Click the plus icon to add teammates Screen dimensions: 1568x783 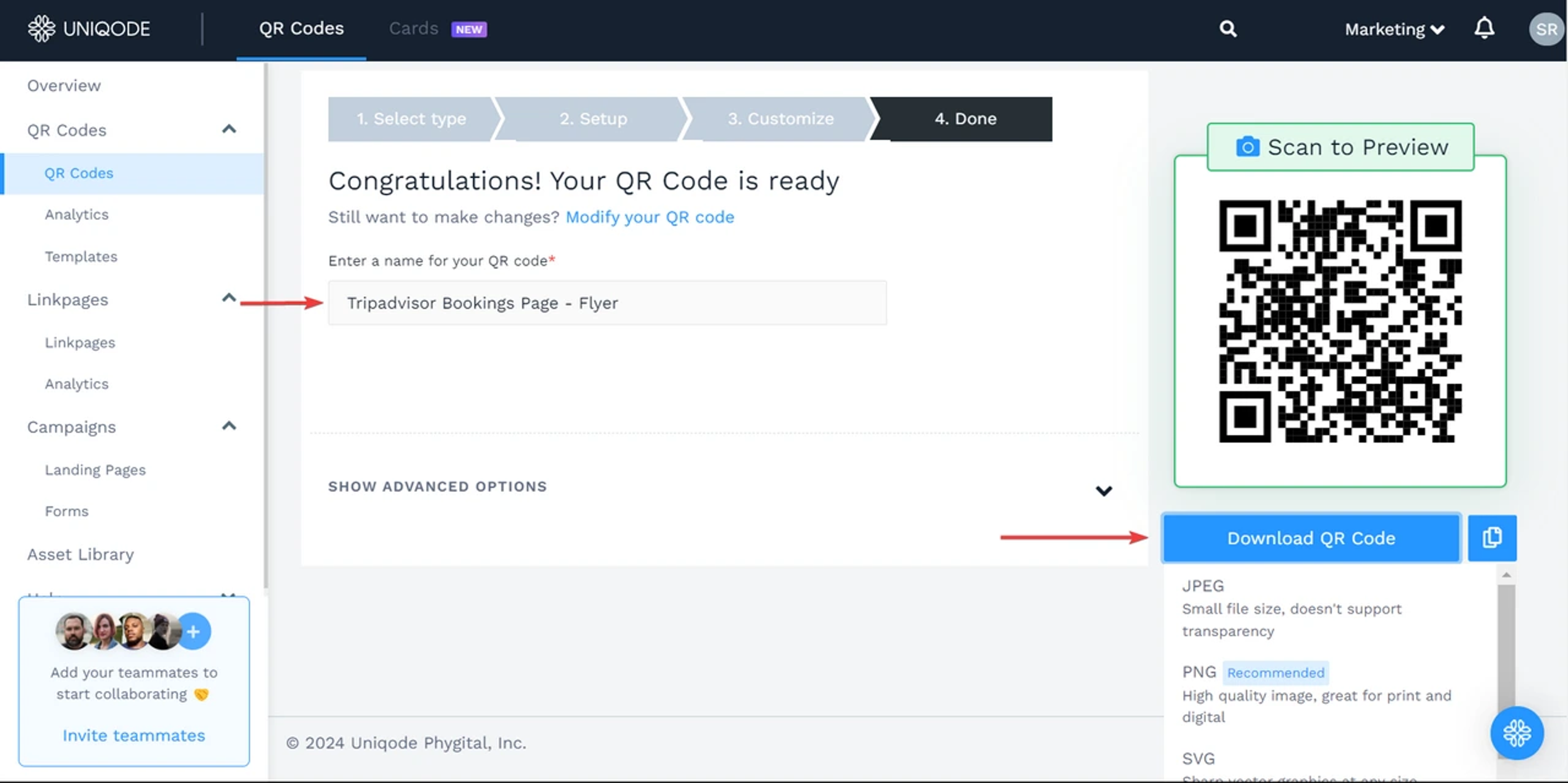(x=194, y=631)
